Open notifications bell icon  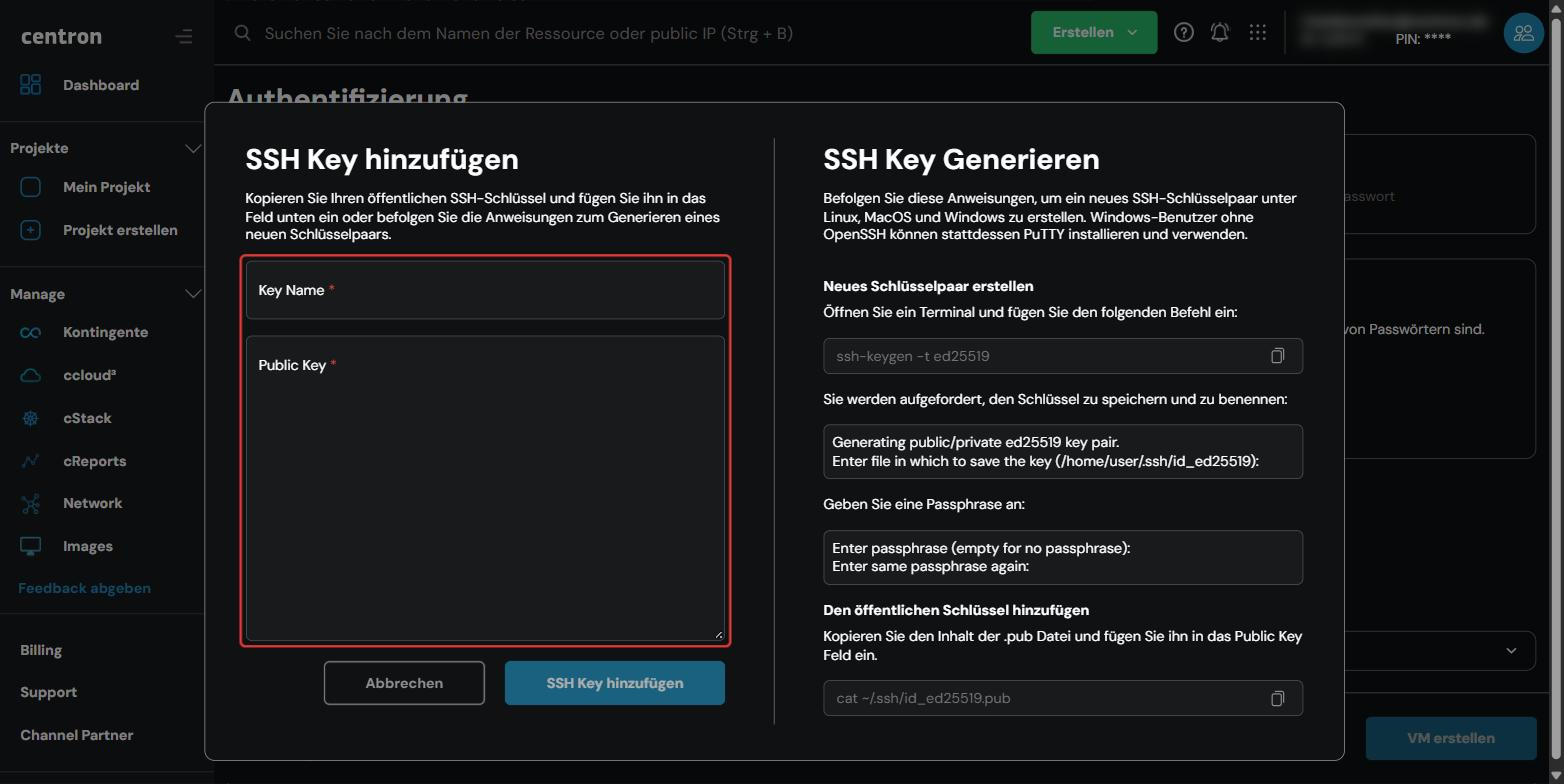(x=1220, y=32)
